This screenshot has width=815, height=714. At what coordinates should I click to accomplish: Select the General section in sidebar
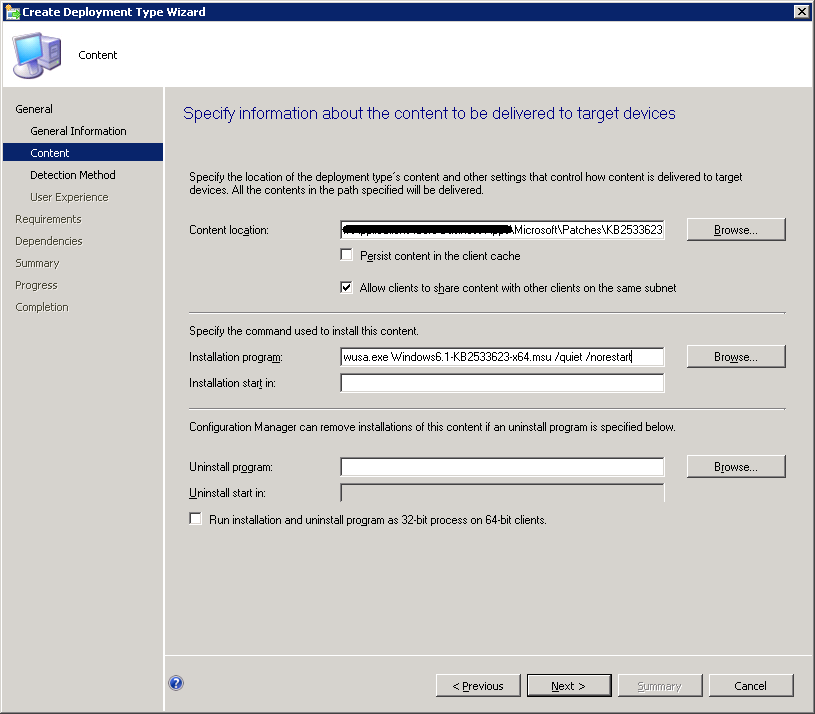click(34, 109)
